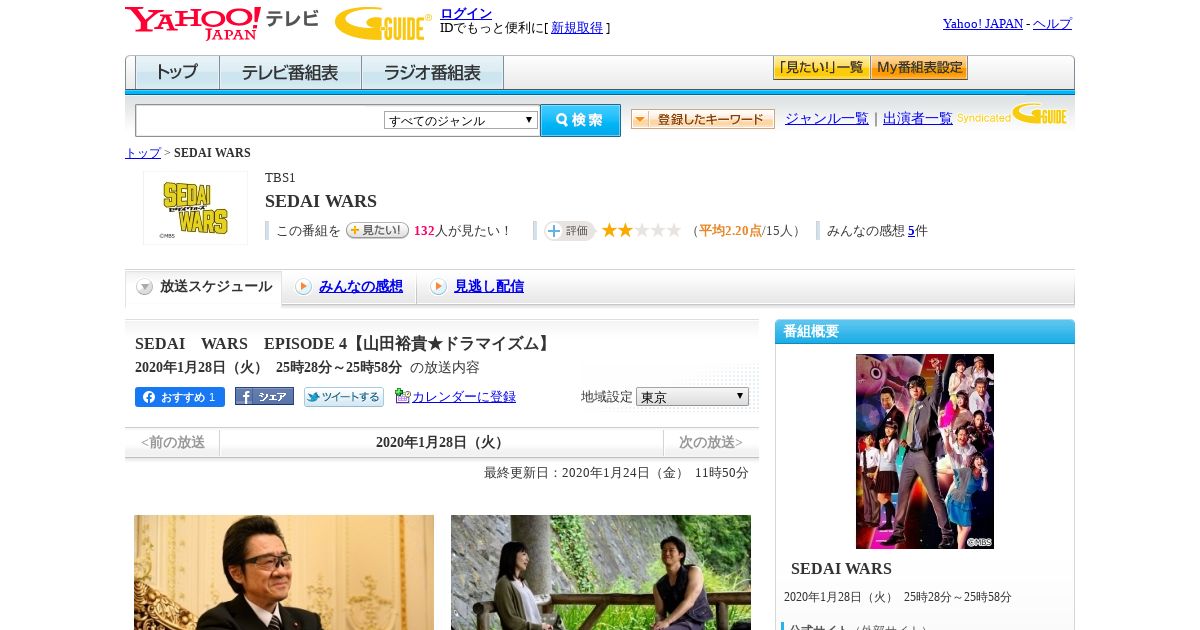Screen dimensions: 1200x630
Task: Focus the keyword search input field
Action: pyautogui.click(x=260, y=120)
